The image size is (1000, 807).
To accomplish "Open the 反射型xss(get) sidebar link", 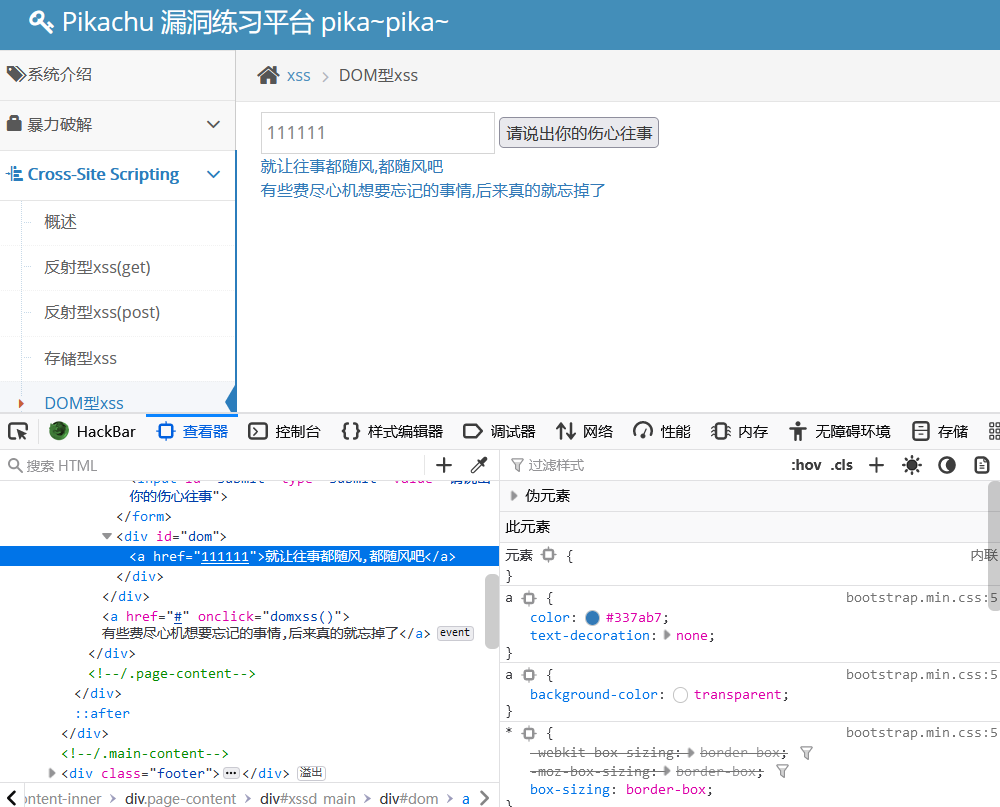I will coord(97,267).
